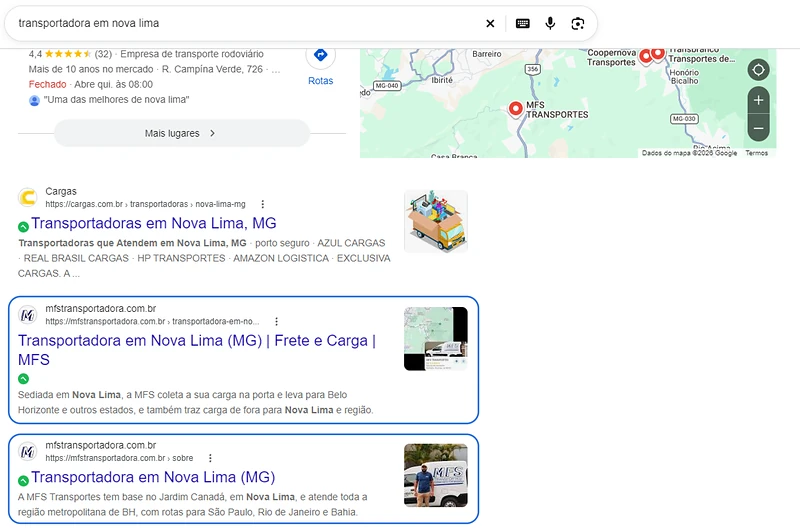Zoom in on the map with plus

[758, 100]
